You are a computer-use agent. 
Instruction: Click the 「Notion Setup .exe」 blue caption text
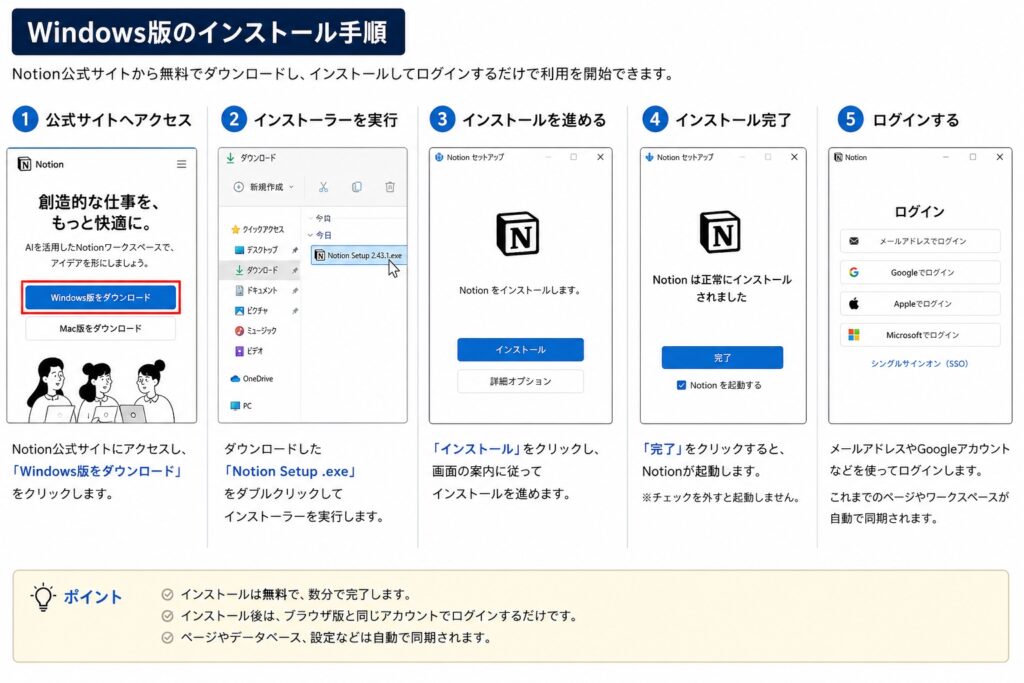291,471
